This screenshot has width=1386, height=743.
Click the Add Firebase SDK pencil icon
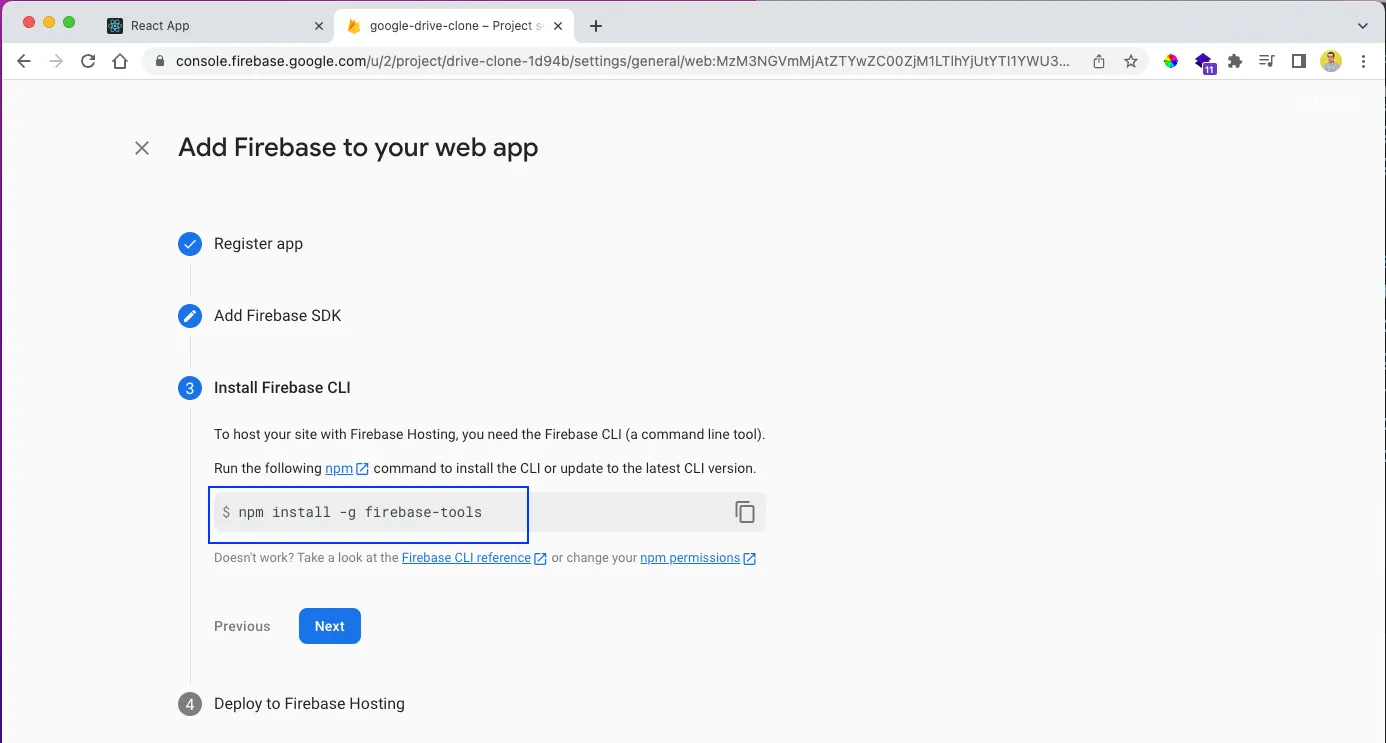[190, 316]
